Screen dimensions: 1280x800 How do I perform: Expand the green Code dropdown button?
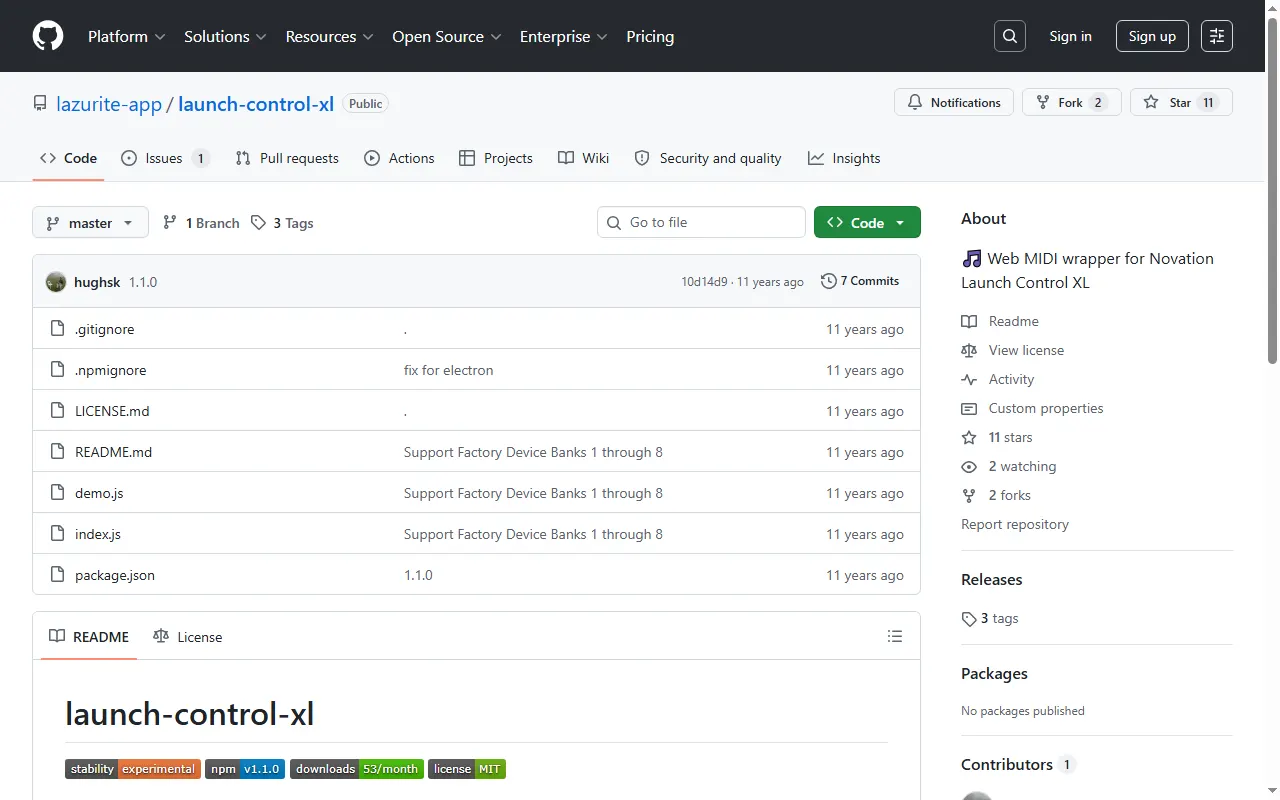pyautogui.click(x=867, y=222)
